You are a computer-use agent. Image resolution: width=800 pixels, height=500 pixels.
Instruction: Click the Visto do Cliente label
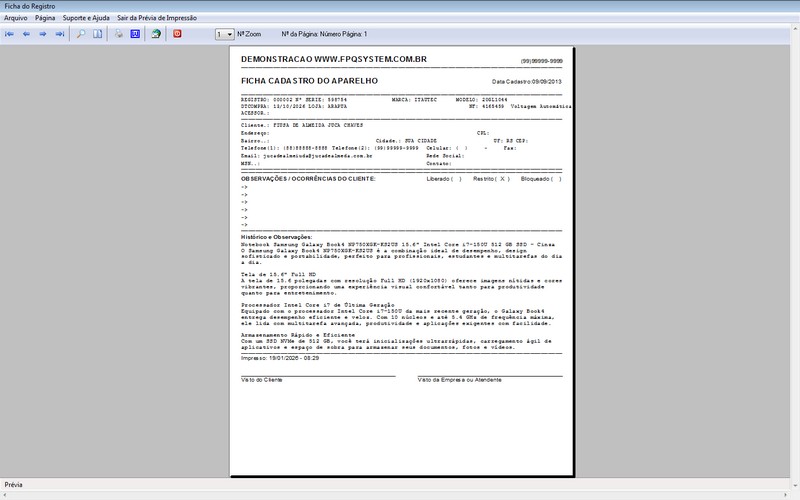[x=262, y=380]
